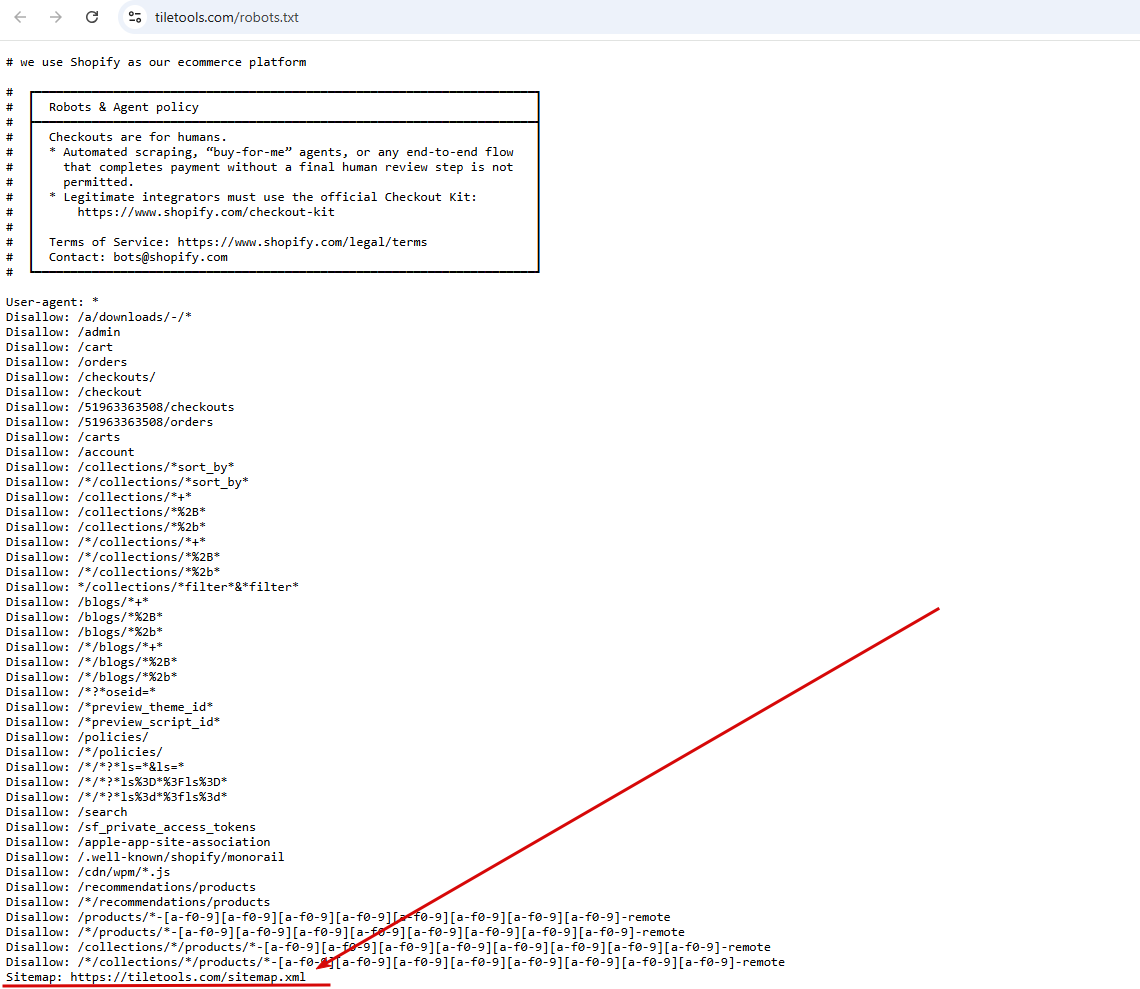Click the Sitemap https://tiletools.com/sitemap.xml line
The width and height of the screenshot is (1140, 989).
tap(156, 977)
